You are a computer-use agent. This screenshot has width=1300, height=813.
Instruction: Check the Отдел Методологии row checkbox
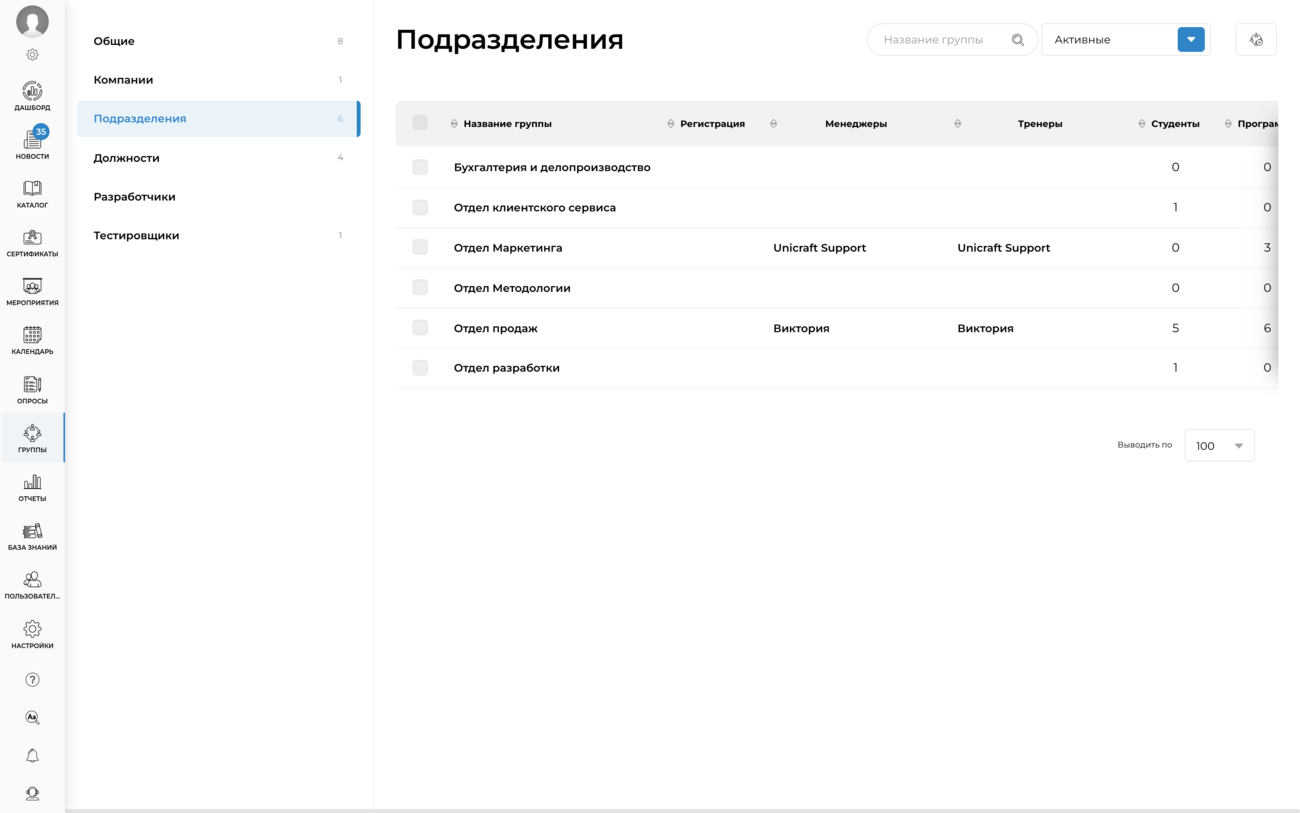coord(420,287)
